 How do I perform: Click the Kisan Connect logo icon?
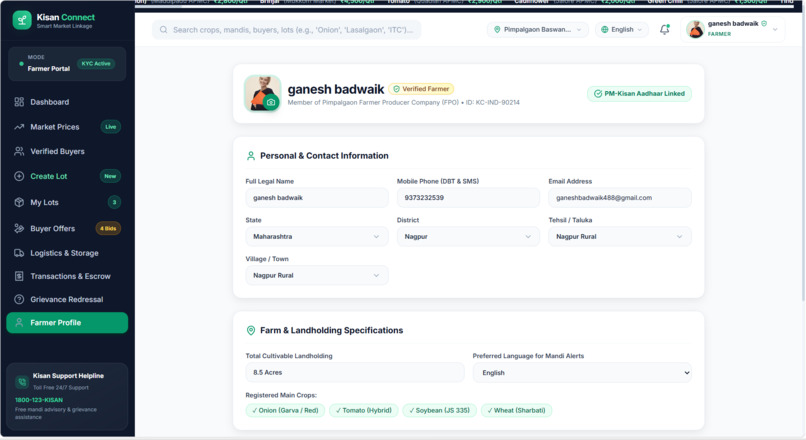(22, 21)
